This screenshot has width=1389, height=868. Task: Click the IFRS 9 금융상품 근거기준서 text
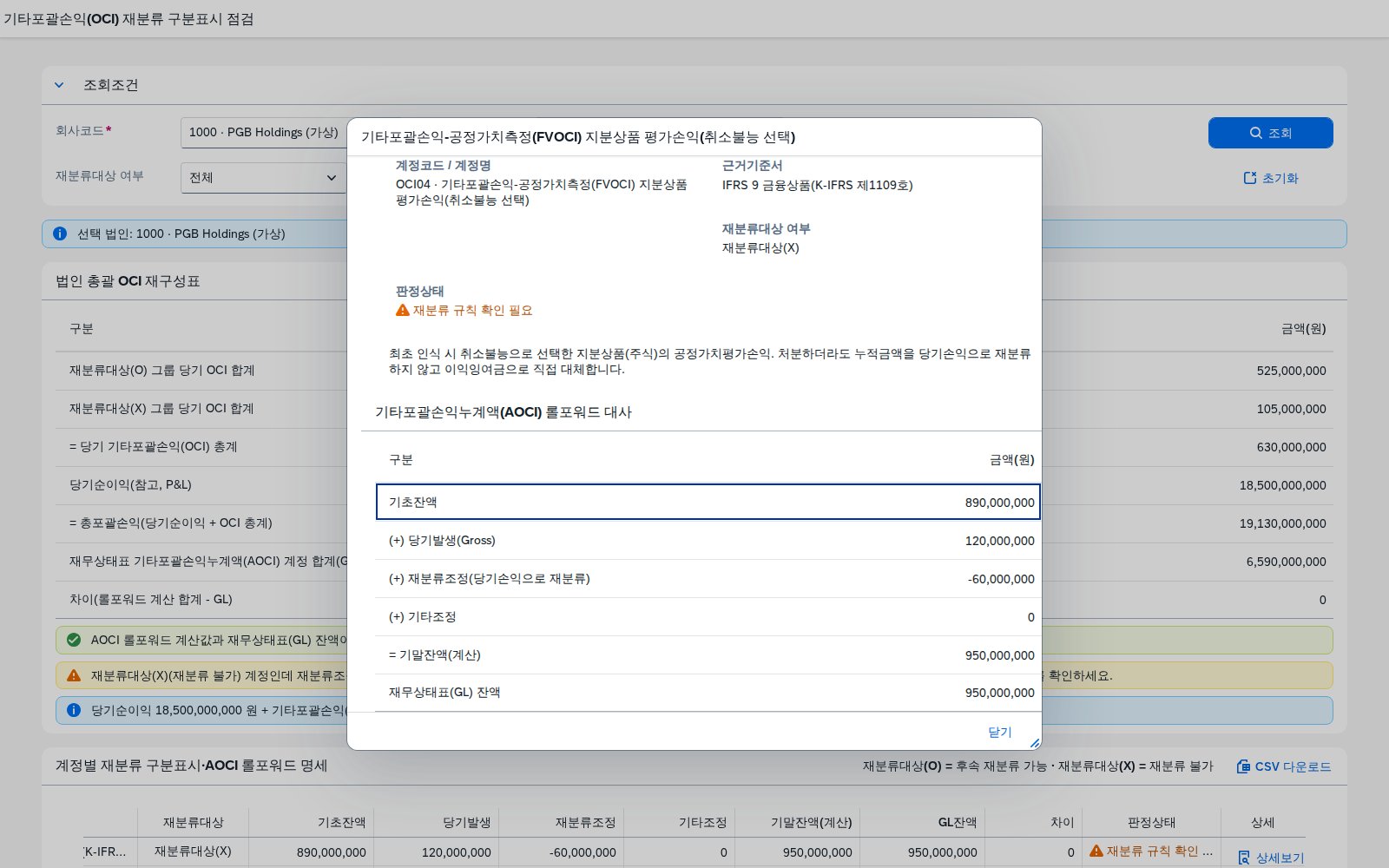pyautogui.click(x=817, y=185)
